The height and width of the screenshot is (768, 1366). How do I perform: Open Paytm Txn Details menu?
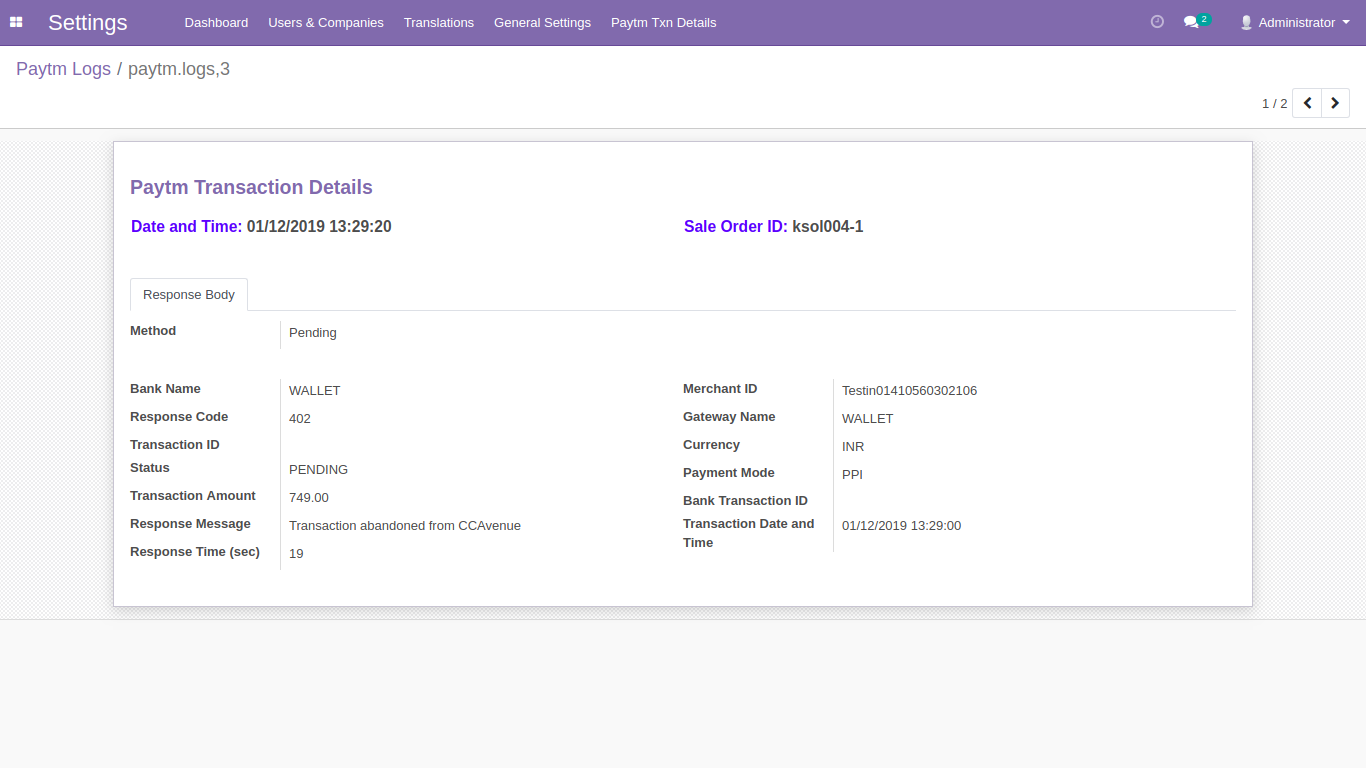coord(663,22)
